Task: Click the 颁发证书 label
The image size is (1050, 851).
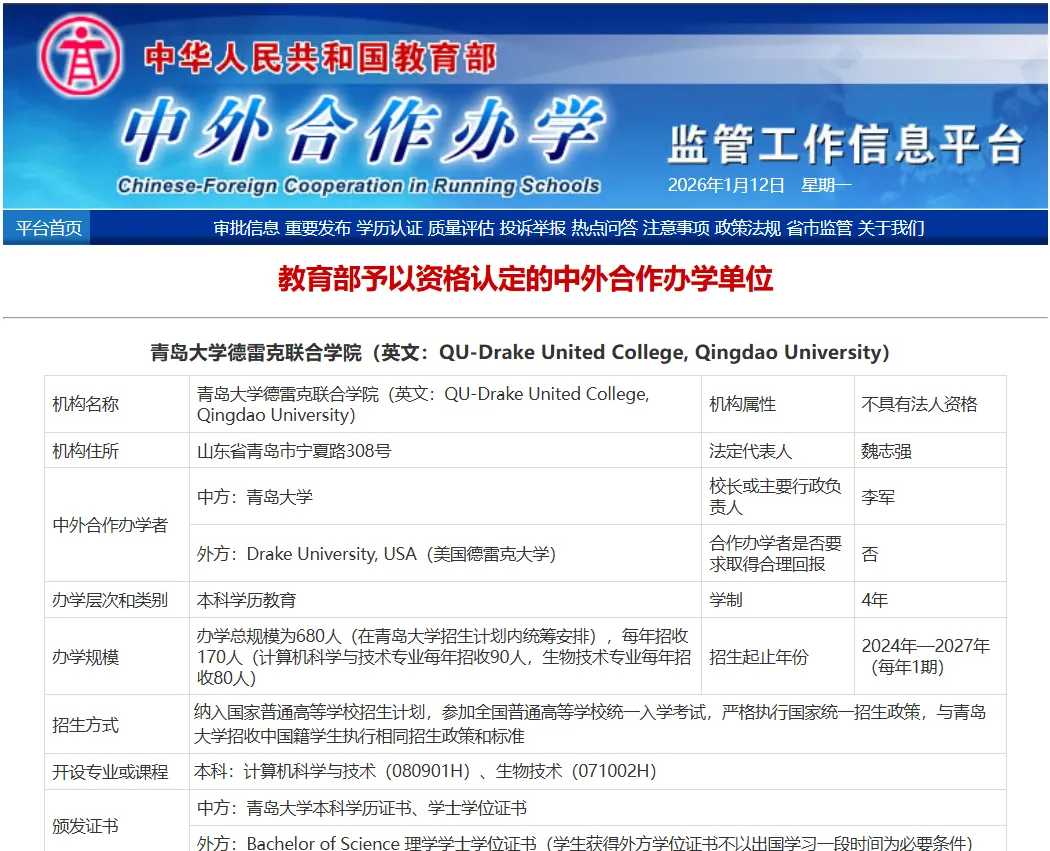Action: coord(86,826)
